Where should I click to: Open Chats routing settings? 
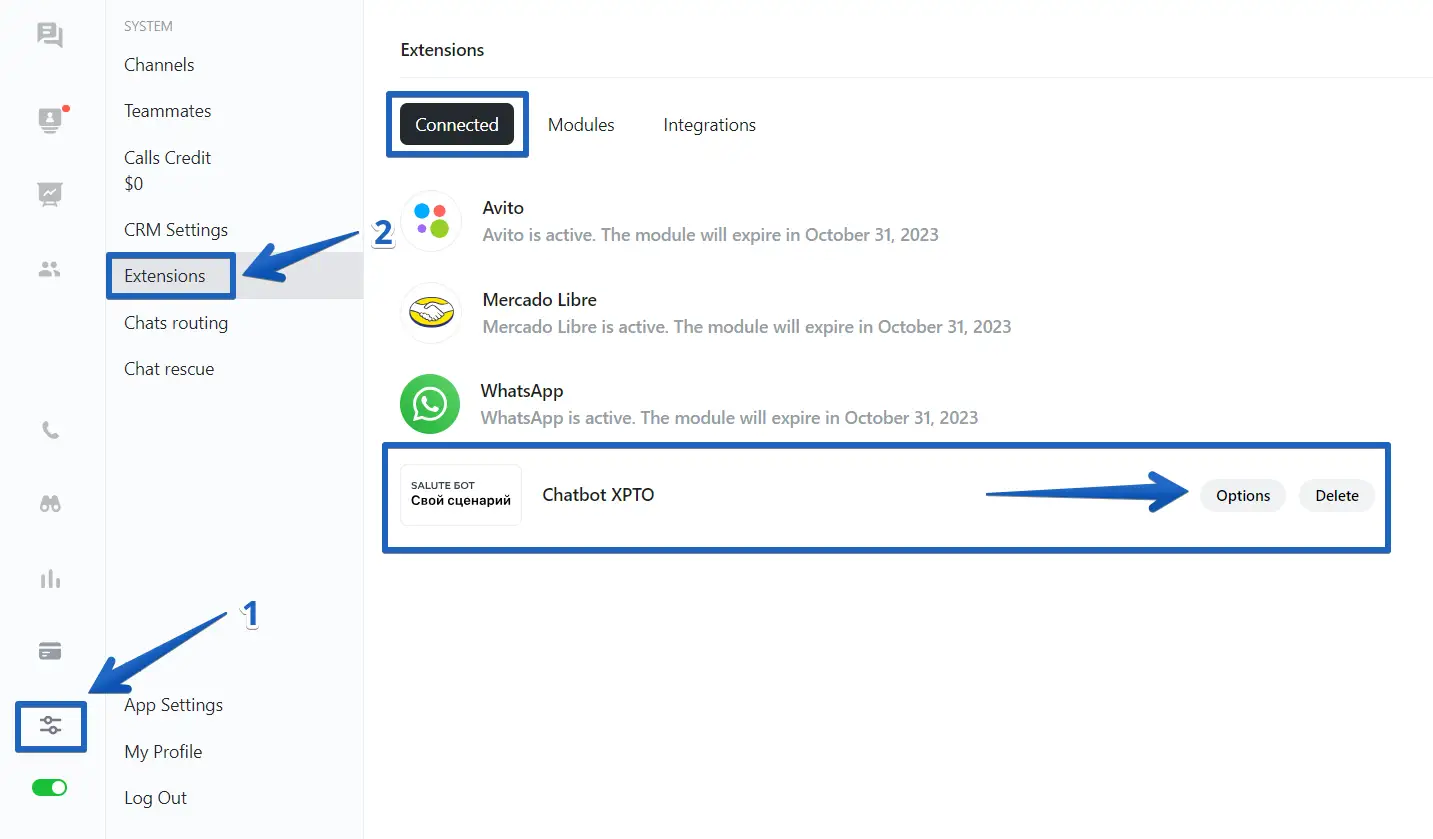coord(176,323)
